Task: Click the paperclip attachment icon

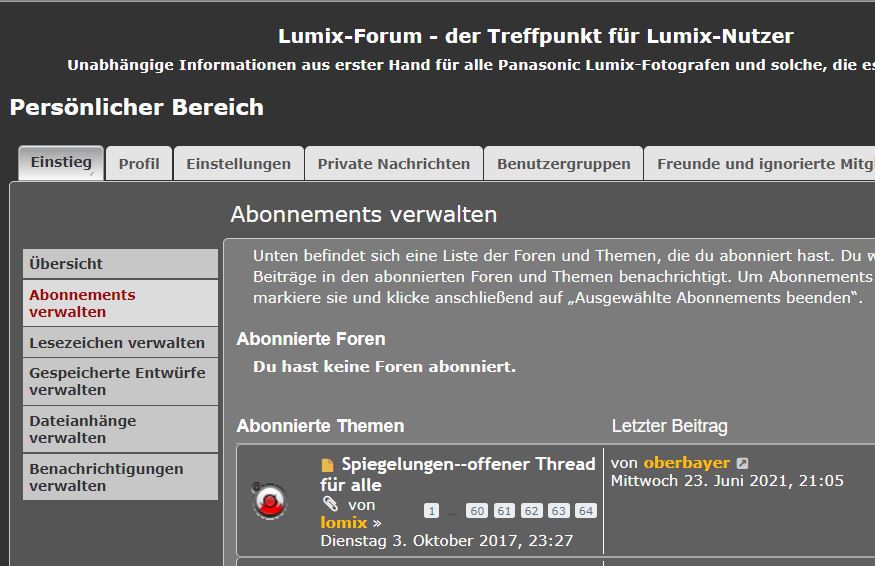Action: (330, 504)
